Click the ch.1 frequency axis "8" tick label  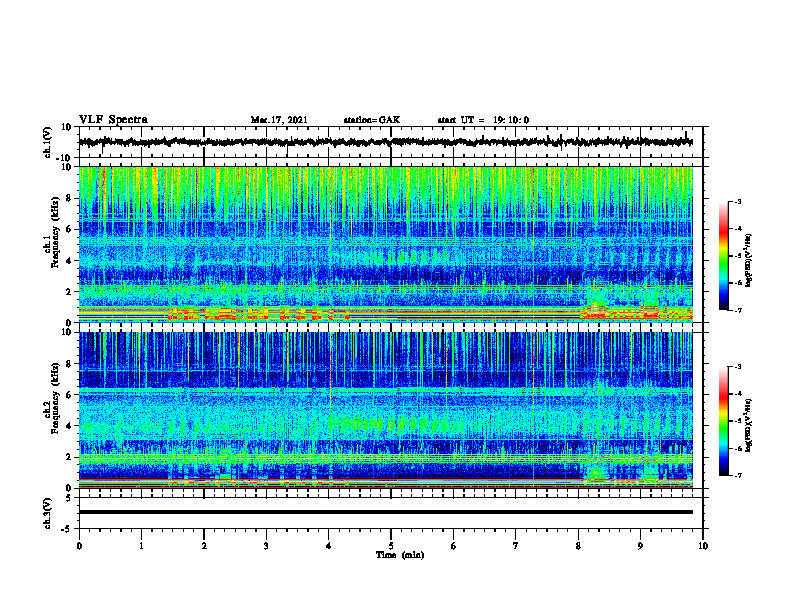pos(69,198)
